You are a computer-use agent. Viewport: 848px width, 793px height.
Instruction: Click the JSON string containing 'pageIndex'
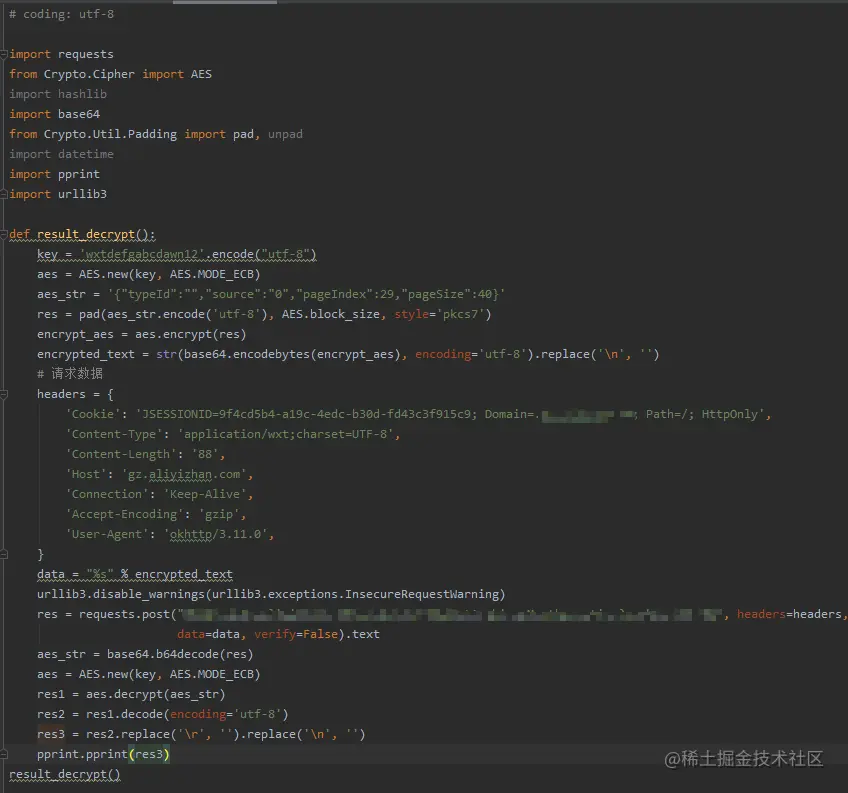[x=306, y=294]
